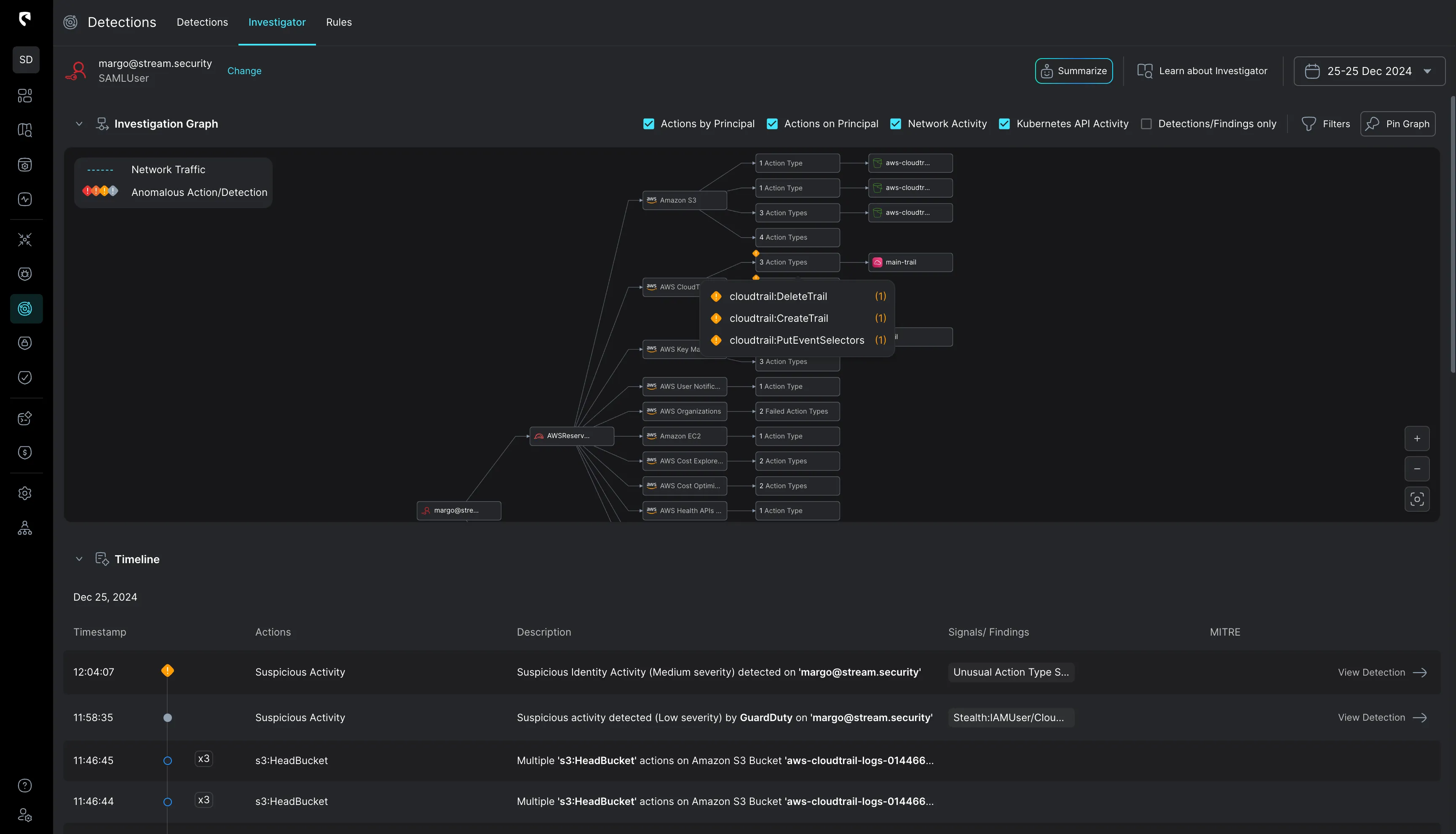Click the Detections radar header icon
This screenshot has width=1456, height=834.
click(x=70, y=22)
